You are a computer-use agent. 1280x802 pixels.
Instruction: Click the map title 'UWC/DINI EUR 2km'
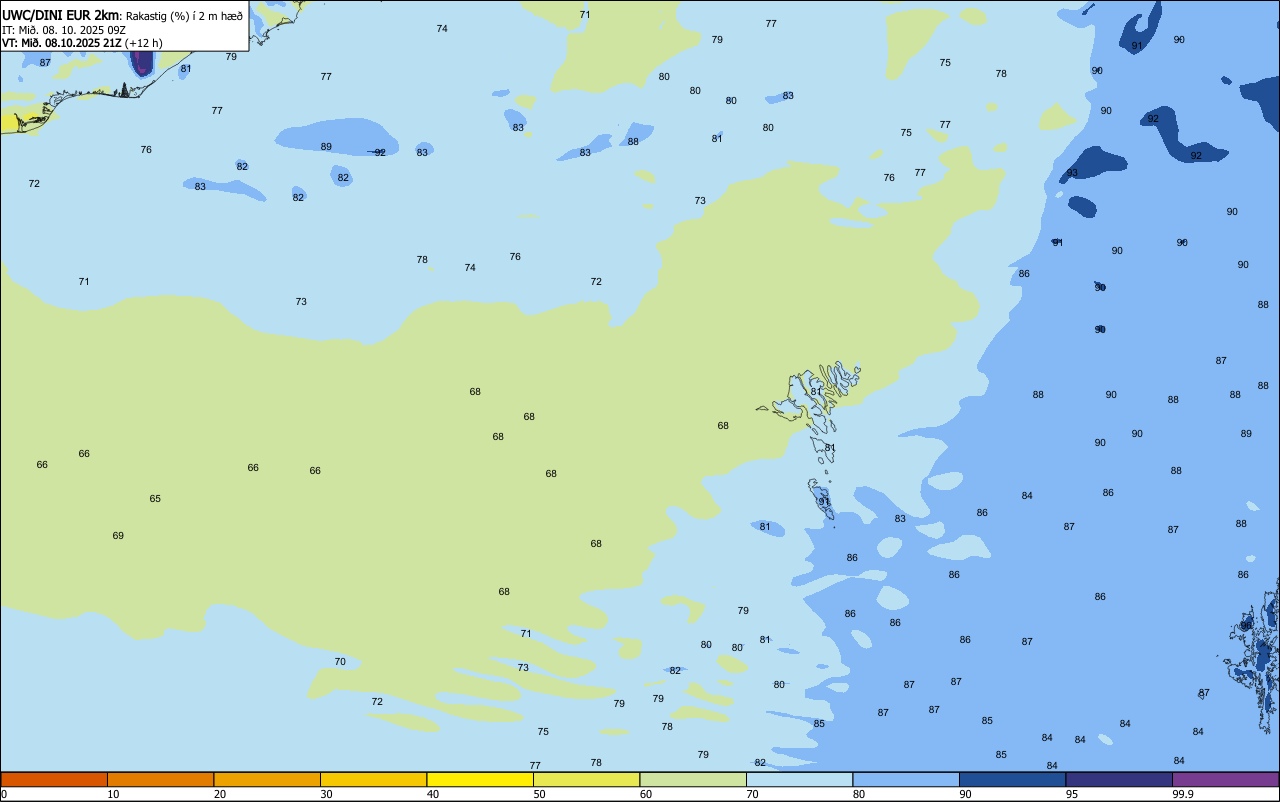pos(61,15)
